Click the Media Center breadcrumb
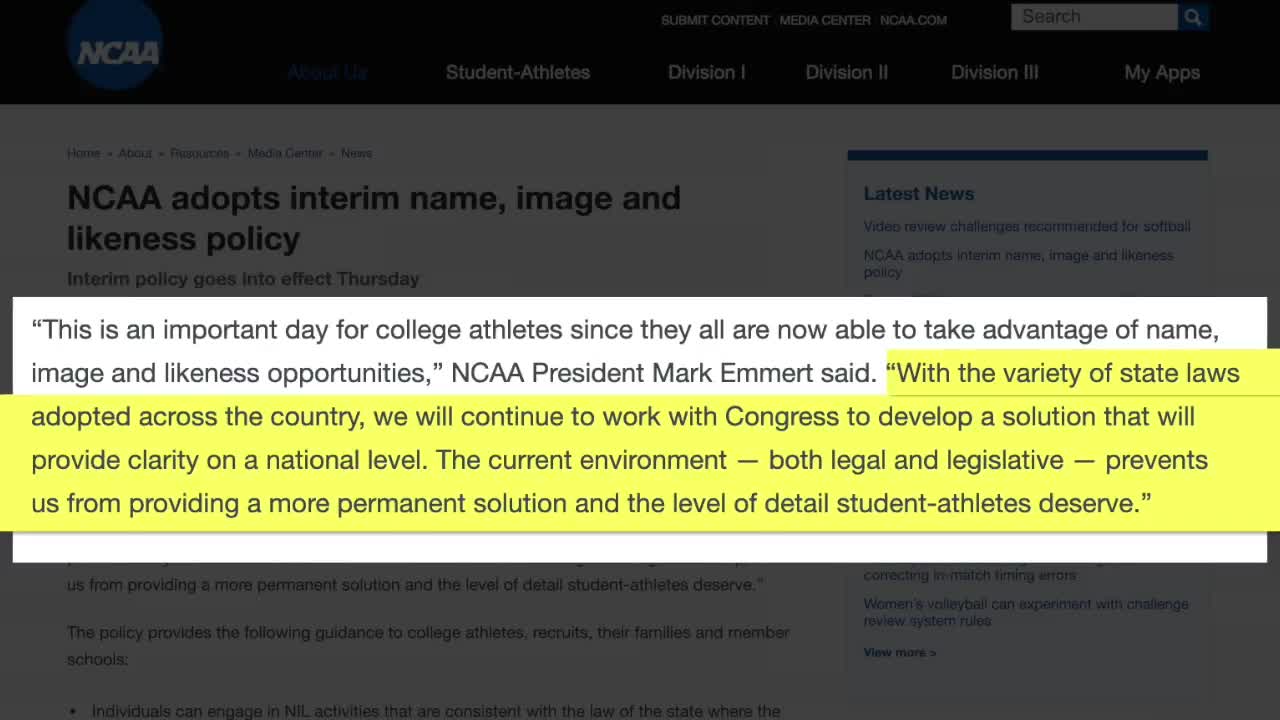The image size is (1280, 720). click(285, 153)
